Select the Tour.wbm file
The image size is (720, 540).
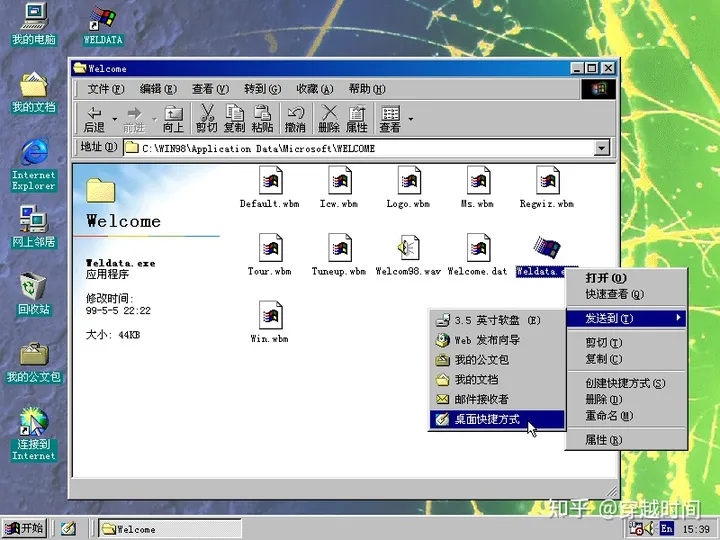(x=270, y=255)
